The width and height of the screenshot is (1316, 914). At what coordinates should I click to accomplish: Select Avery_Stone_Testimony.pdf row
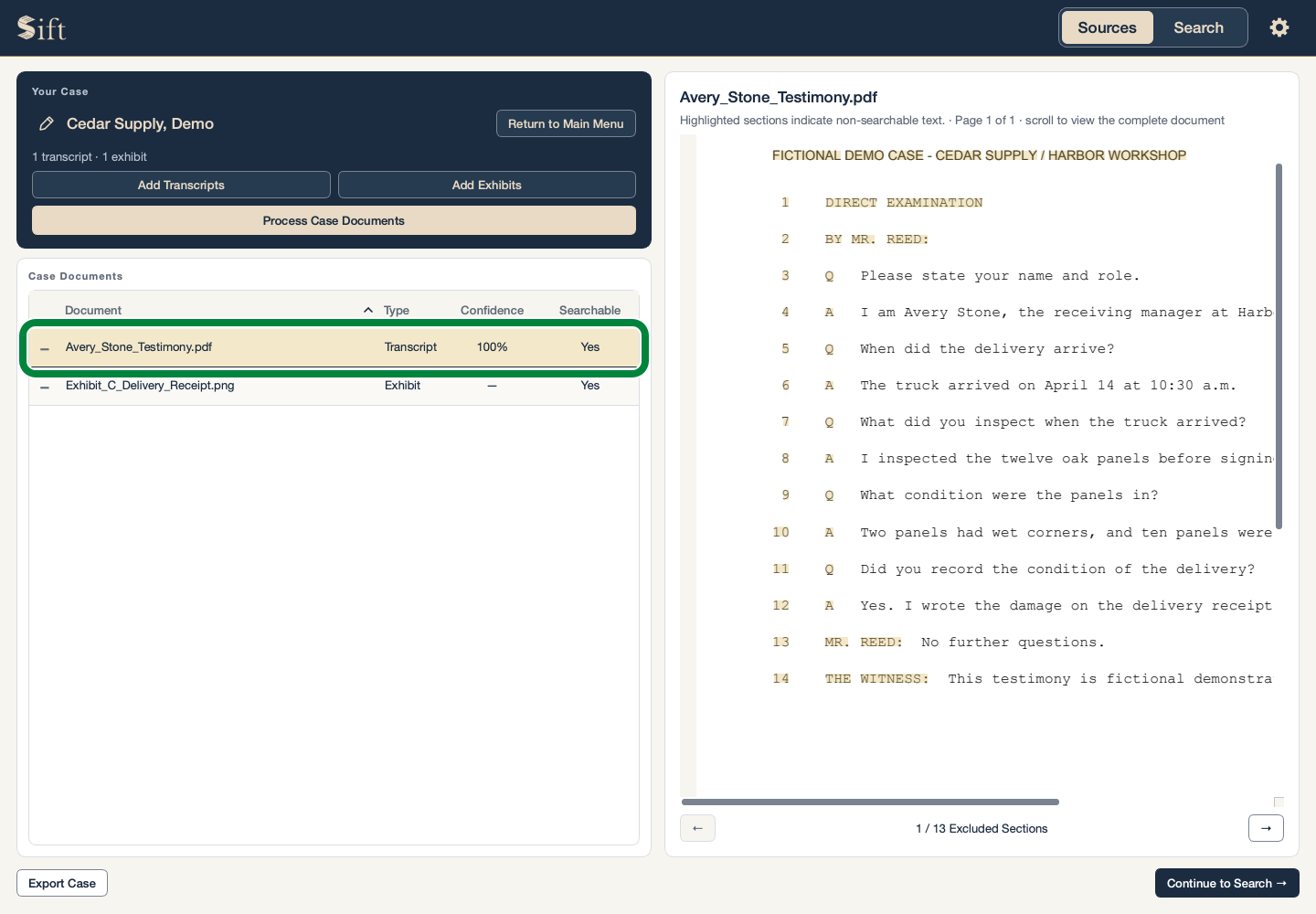click(334, 347)
